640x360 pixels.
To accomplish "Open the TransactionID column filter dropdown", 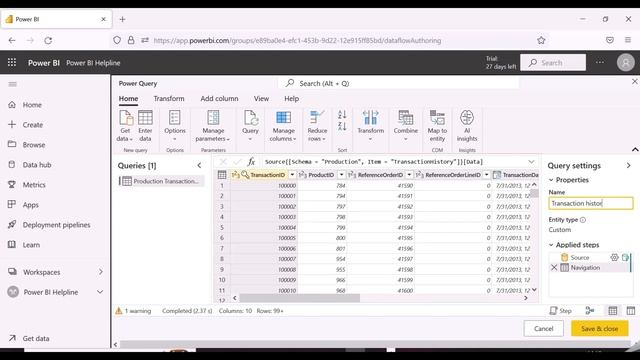I will [x=292, y=175].
